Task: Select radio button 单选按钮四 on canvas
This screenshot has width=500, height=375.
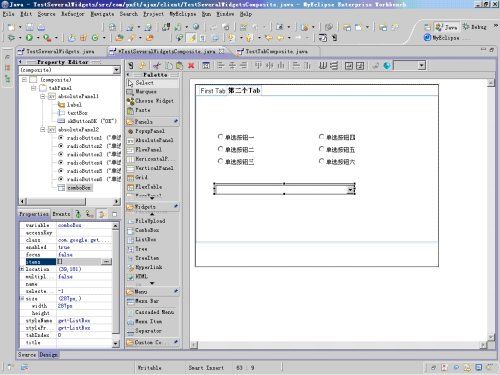Action: pos(337,137)
